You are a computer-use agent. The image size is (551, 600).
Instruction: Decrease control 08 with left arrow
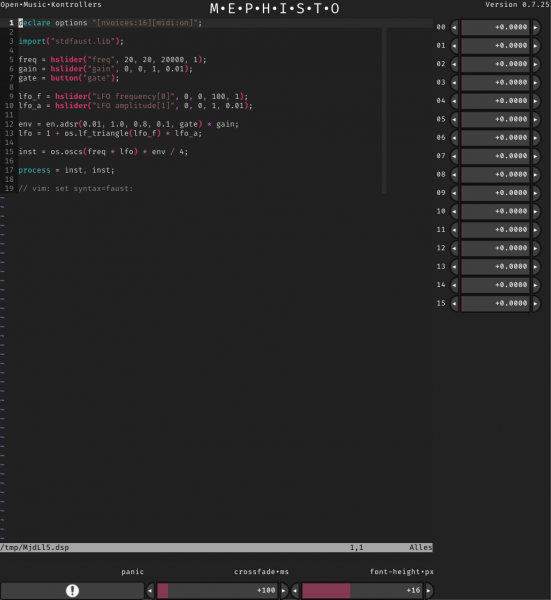tap(454, 174)
